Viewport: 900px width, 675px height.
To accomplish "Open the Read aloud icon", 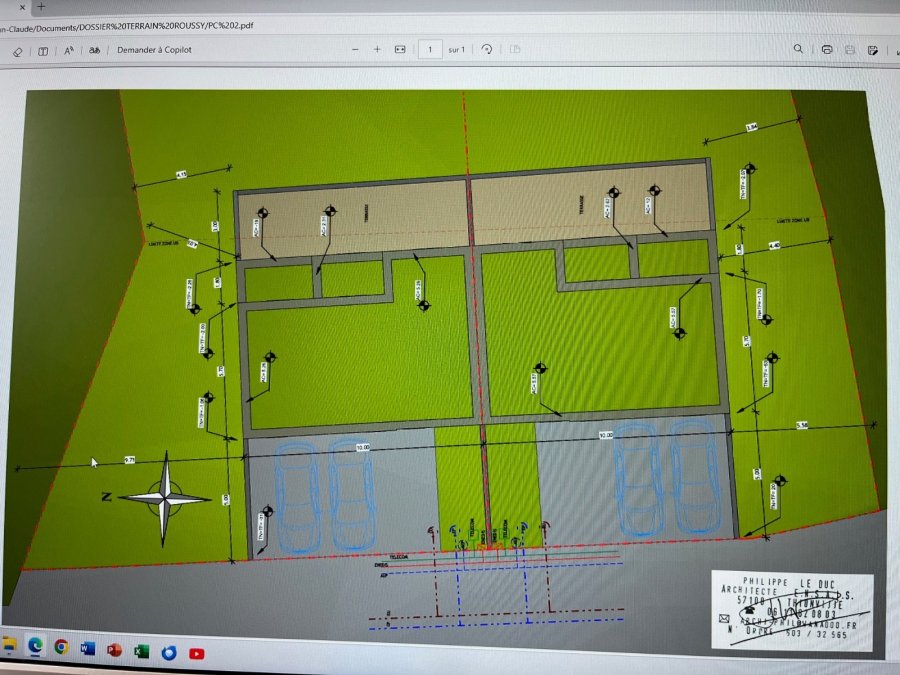I will point(69,51).
